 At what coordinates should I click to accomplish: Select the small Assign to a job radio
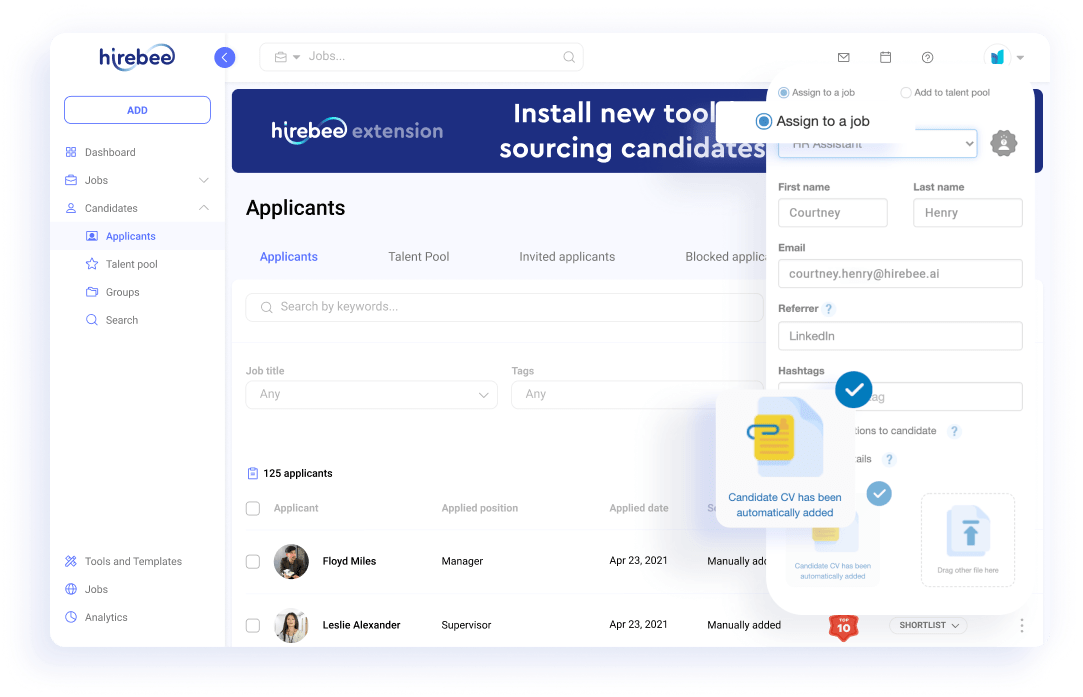coord(784,93)
